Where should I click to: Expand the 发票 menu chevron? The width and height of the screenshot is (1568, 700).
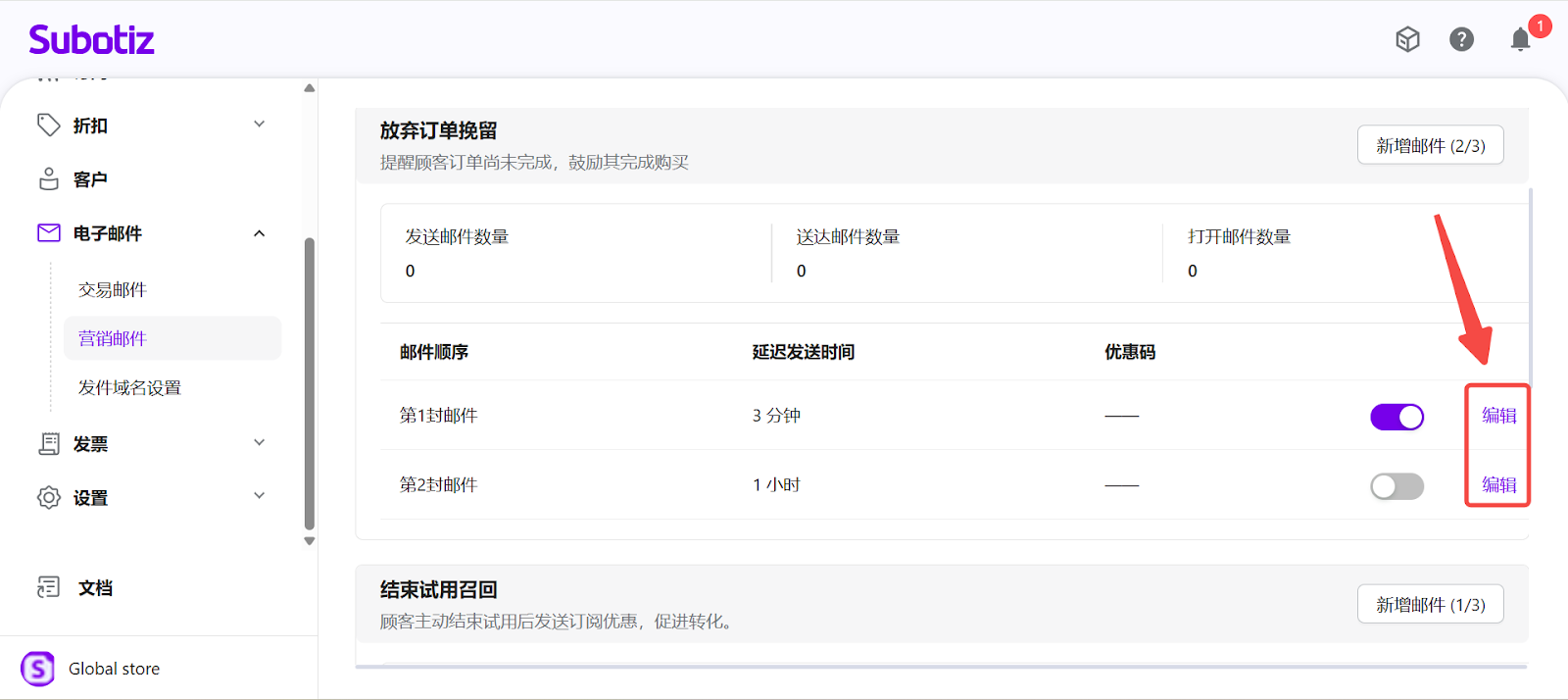(260, 443)
